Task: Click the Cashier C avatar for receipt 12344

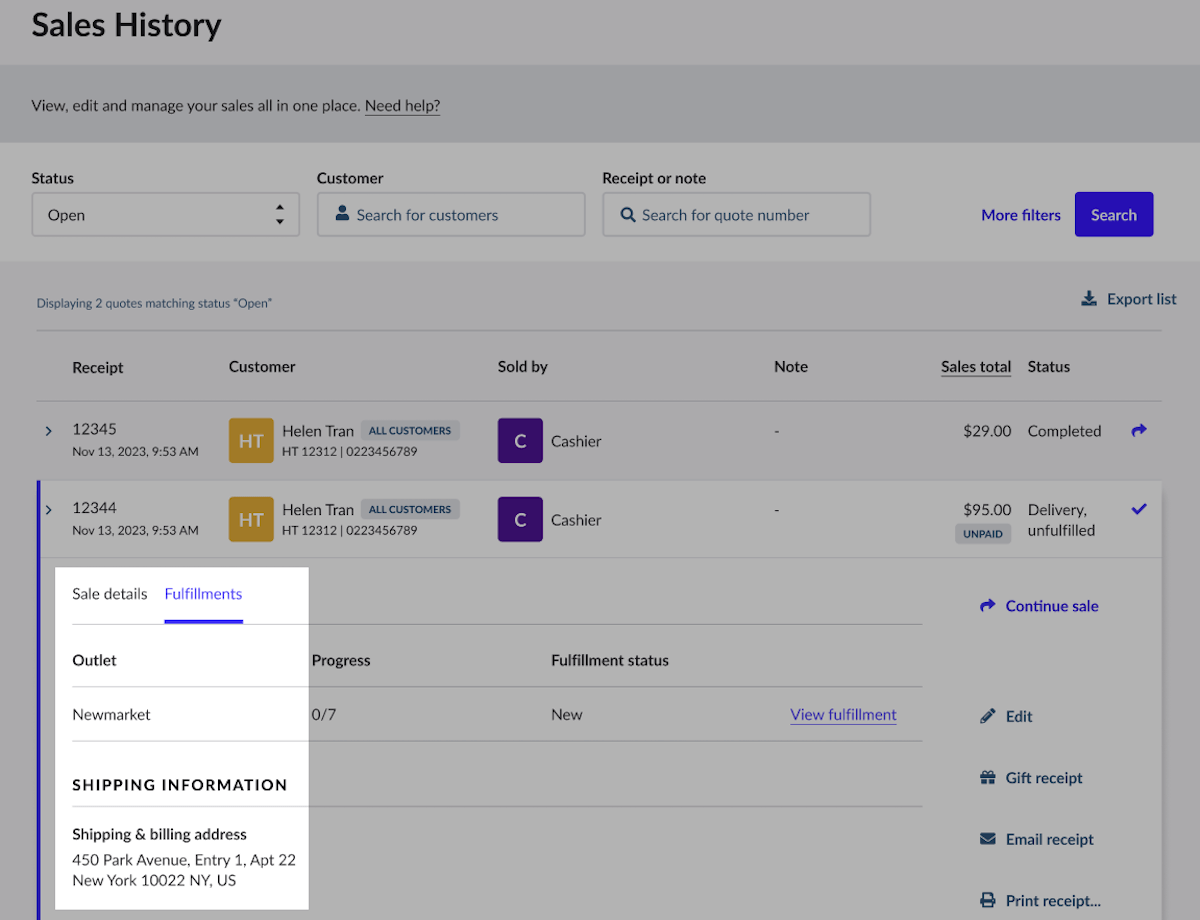Action: [x=520, y=520]
